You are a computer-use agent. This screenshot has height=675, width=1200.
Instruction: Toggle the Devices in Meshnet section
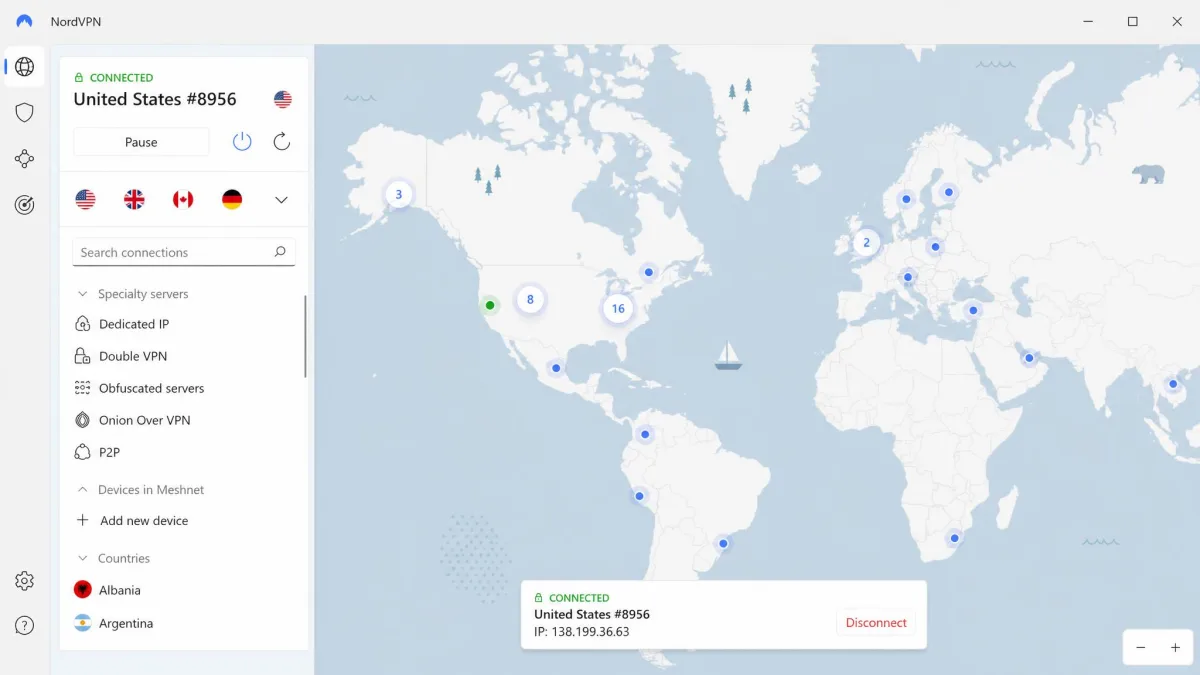click(x=83, y=490)
